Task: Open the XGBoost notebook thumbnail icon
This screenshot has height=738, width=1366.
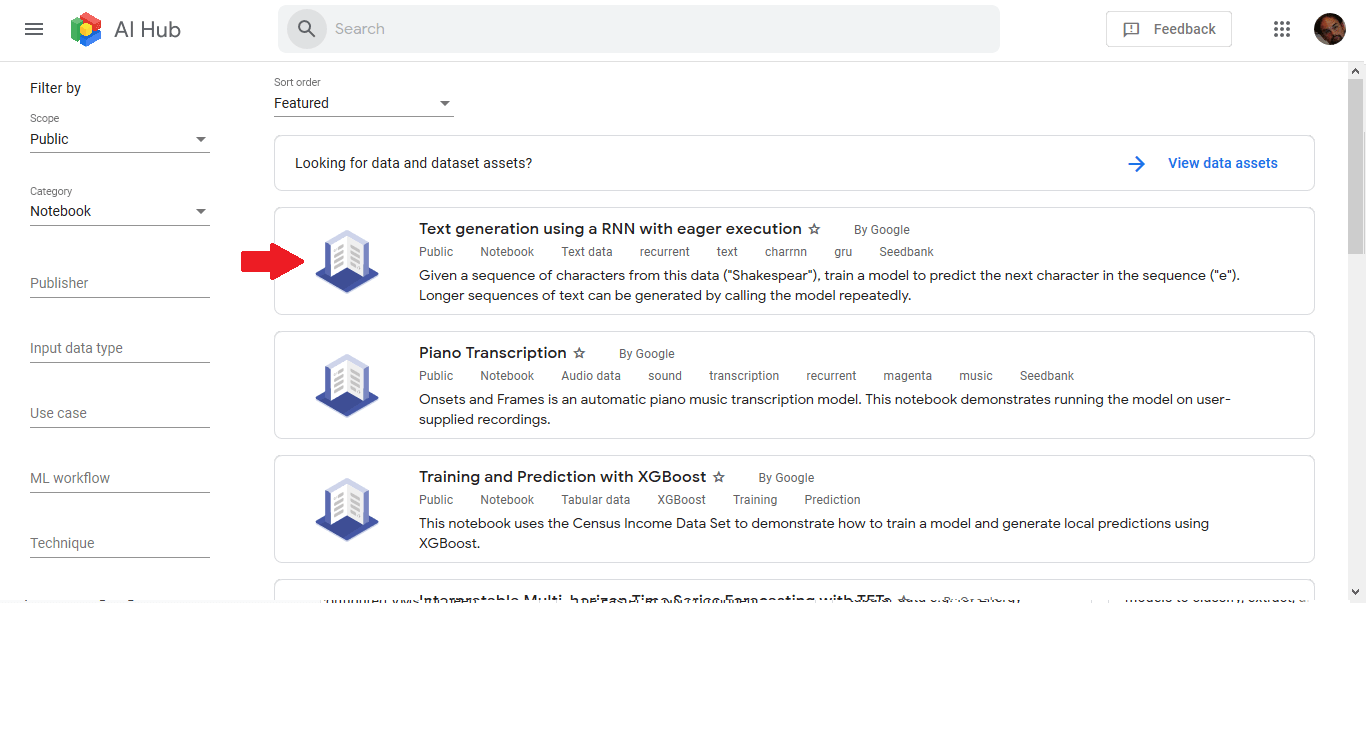Action: coord(347,509)
